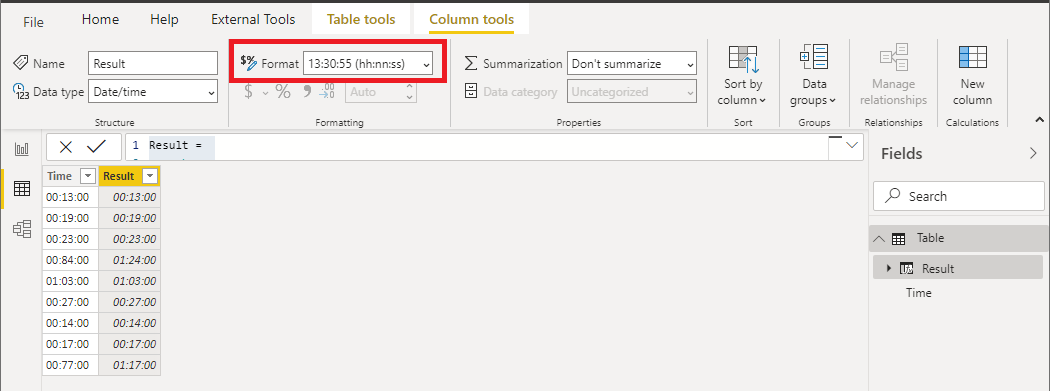Click the currency format dollar icon
This screenshot has height=391, width=1050.
tap(248, 92)
